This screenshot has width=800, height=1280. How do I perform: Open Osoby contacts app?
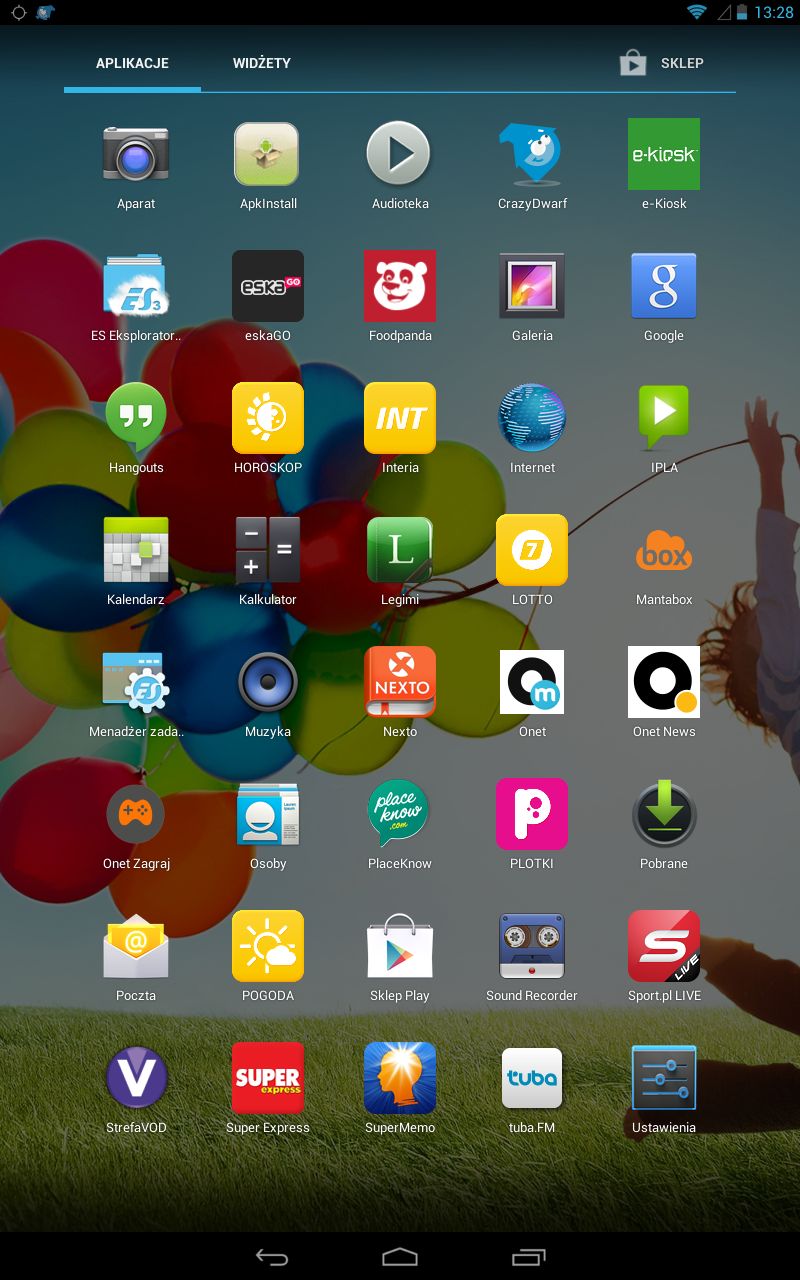(x=268, y=814)
